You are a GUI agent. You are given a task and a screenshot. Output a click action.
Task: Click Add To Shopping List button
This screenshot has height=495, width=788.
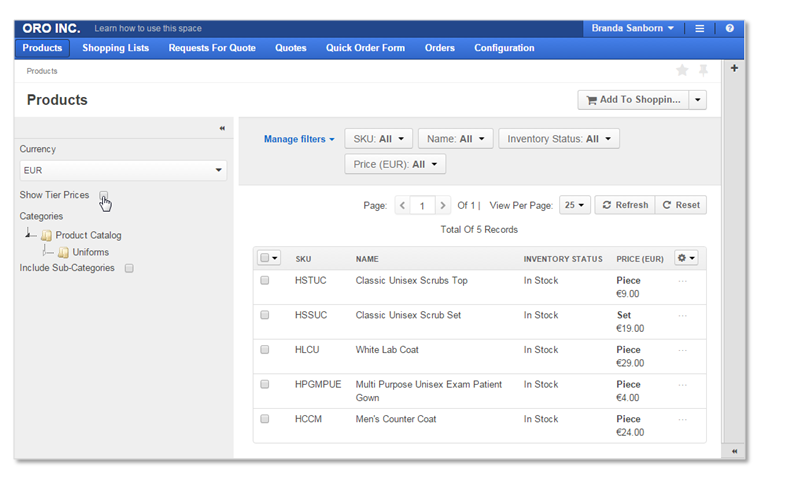[x=633, y=100]
